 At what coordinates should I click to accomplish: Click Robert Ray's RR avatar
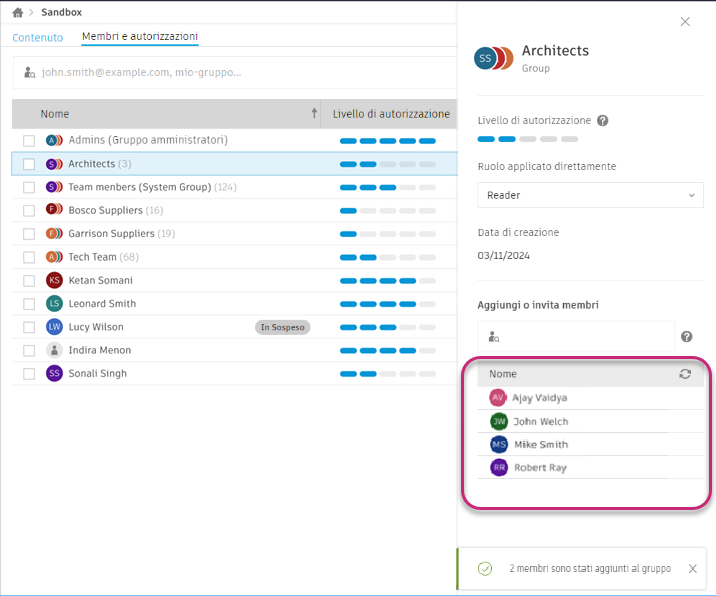tap(499, 467)
